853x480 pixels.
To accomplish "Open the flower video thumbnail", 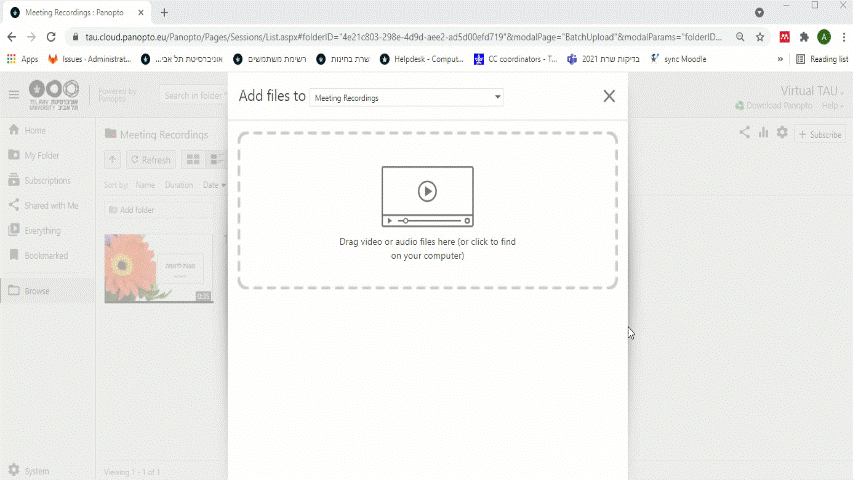I will coord(158,268).
